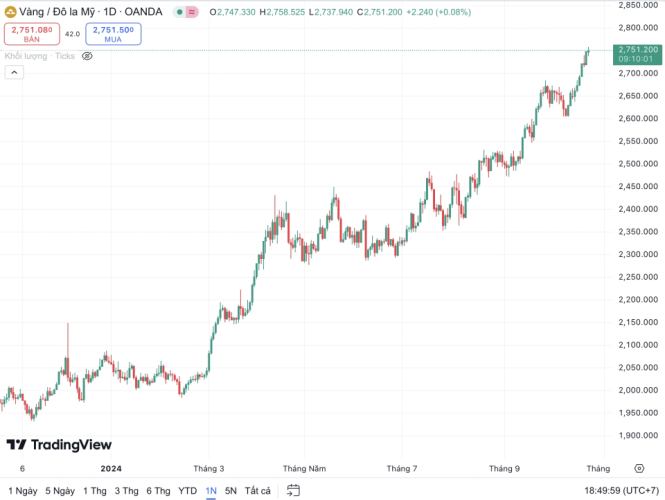
Task: Open the go-to-date calendar icon
Action: point(293,491)
